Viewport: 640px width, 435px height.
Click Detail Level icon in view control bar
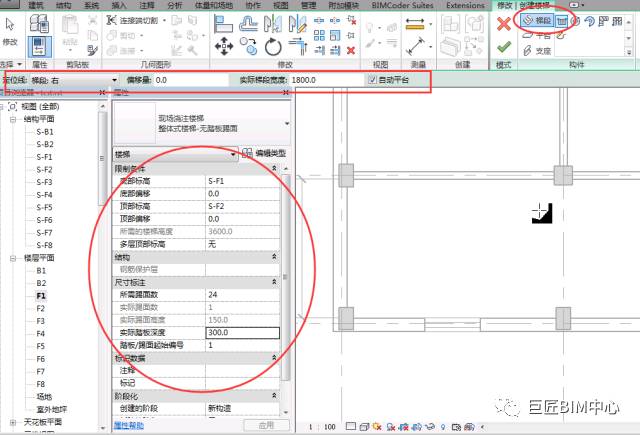(350, 426)
